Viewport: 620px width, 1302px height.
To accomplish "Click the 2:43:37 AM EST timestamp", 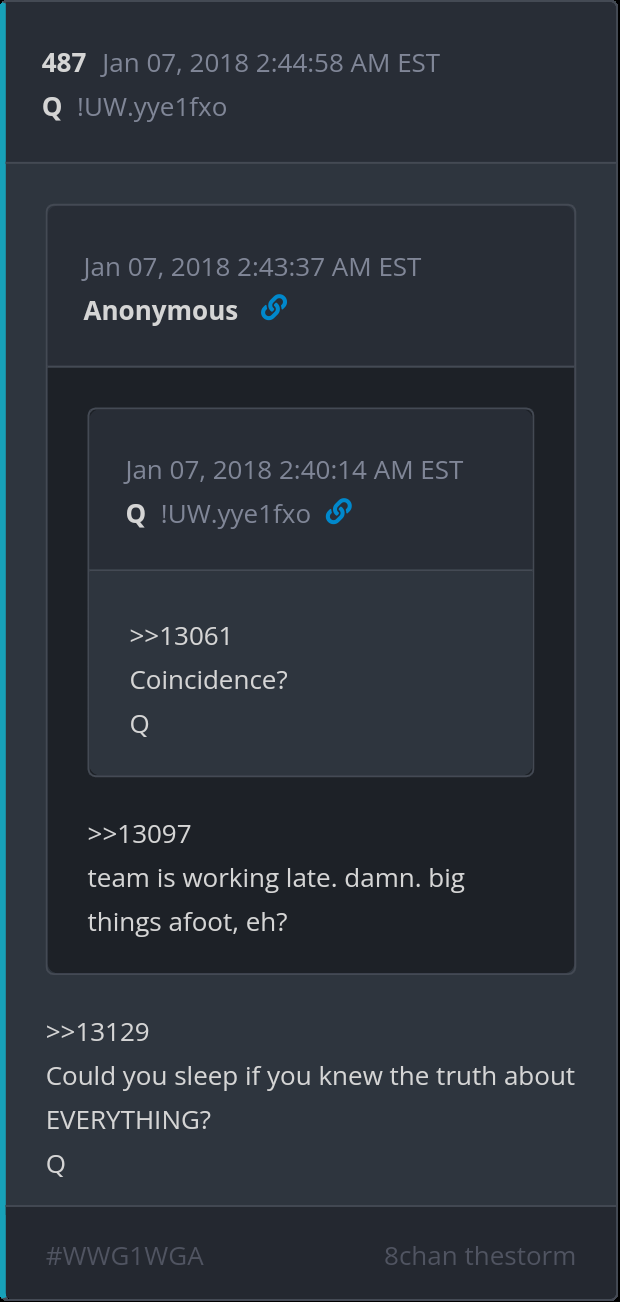I will (x=252, y=267).
